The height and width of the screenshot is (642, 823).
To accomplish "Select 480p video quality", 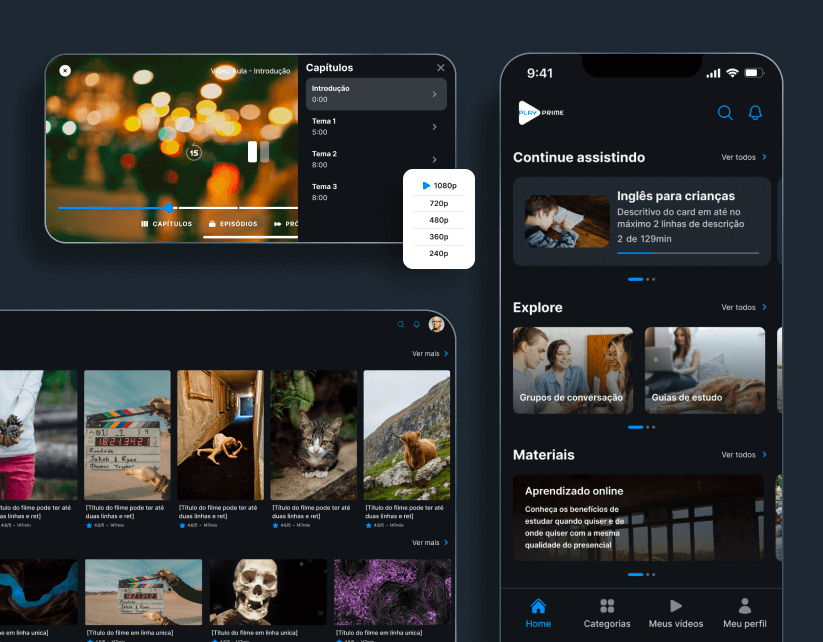I will click(439, 220).
